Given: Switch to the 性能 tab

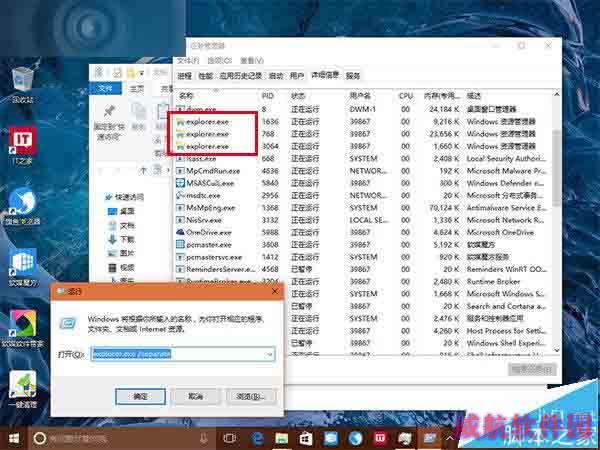Looking at the screenshot, I should click(x=205, y=76).
